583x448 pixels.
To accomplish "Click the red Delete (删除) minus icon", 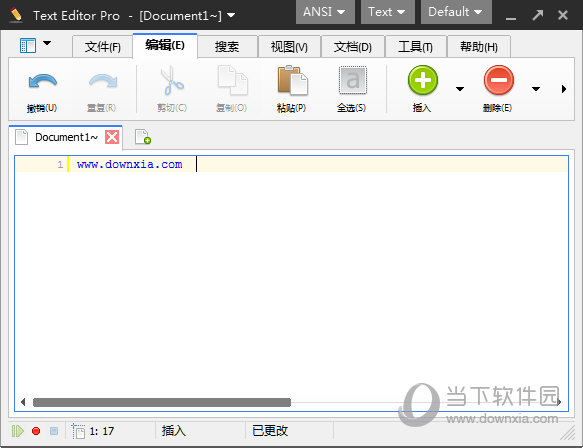I will [x=499, y=80].
